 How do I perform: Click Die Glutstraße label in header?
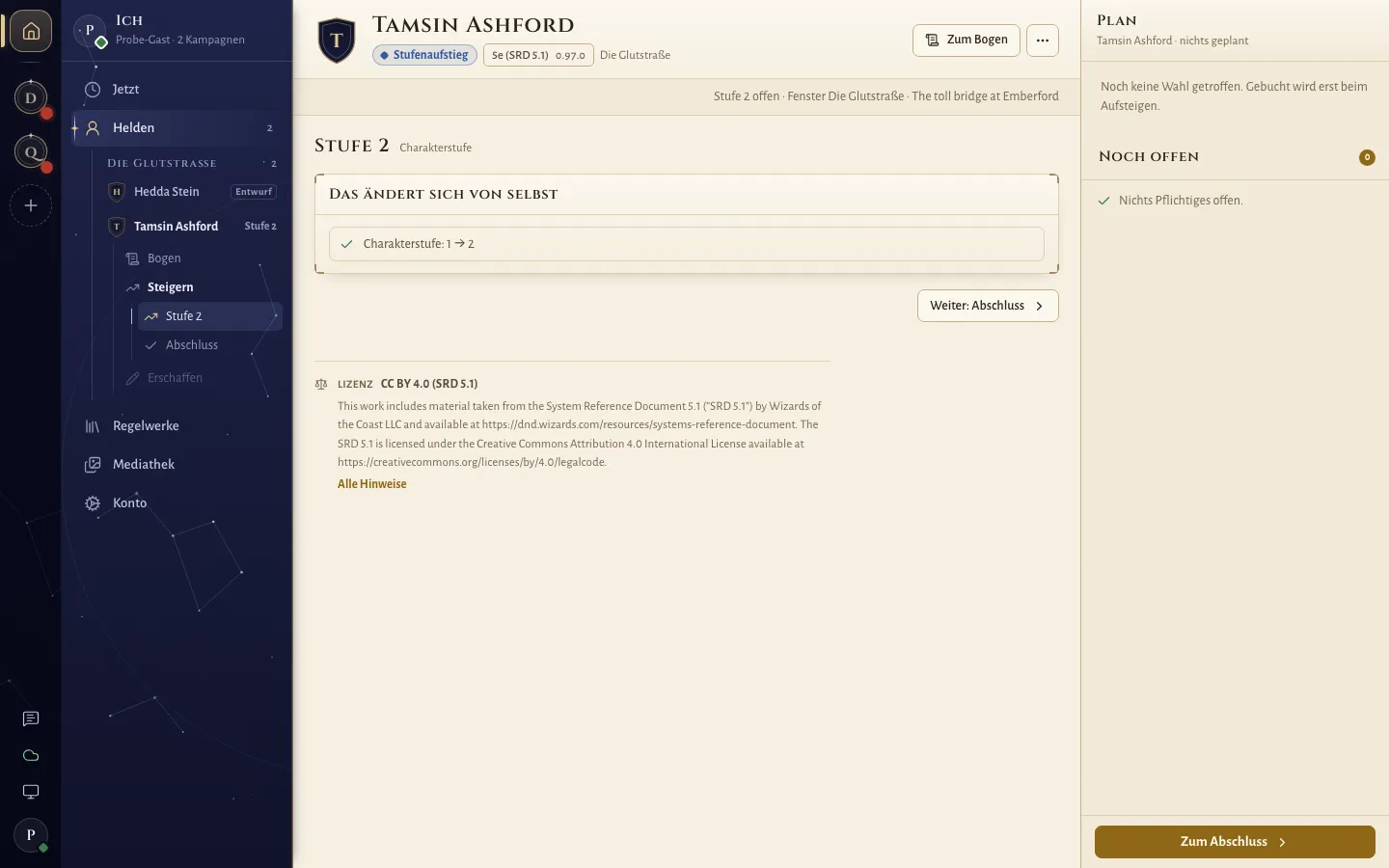pos(635,55)
